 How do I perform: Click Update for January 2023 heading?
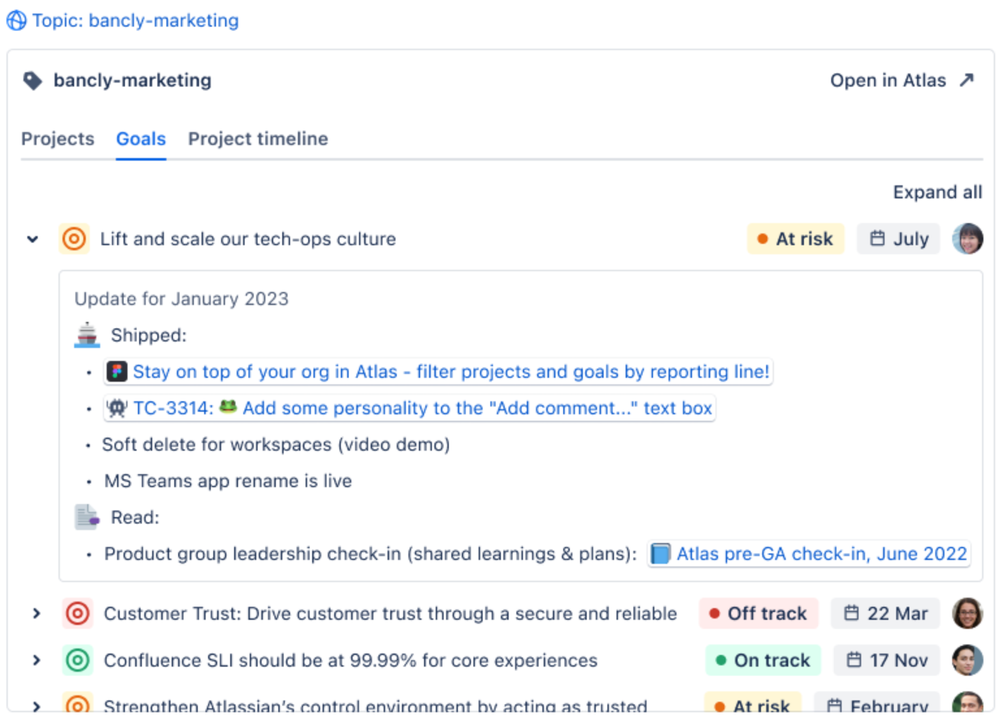pyautogui.click(x=182, y=299)
